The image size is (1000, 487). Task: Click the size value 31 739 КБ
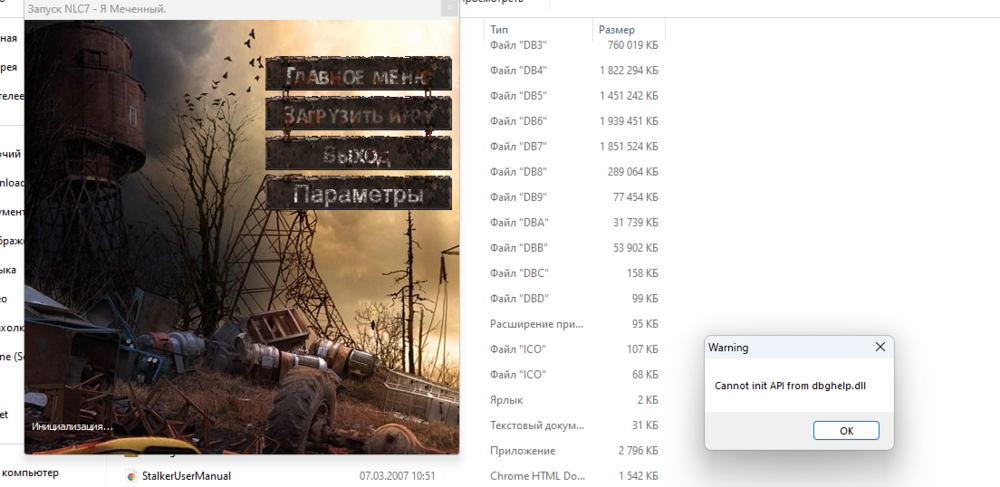(635, 222)
